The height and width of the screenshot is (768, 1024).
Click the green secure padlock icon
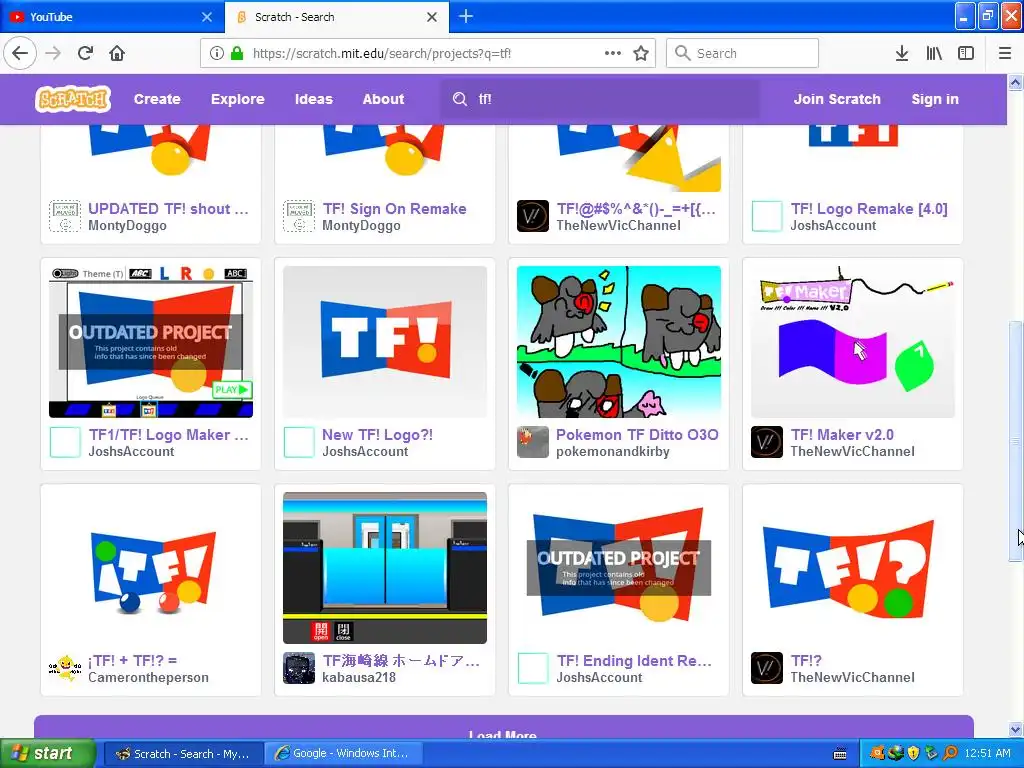pyautogui.click(x=237, y=53)
